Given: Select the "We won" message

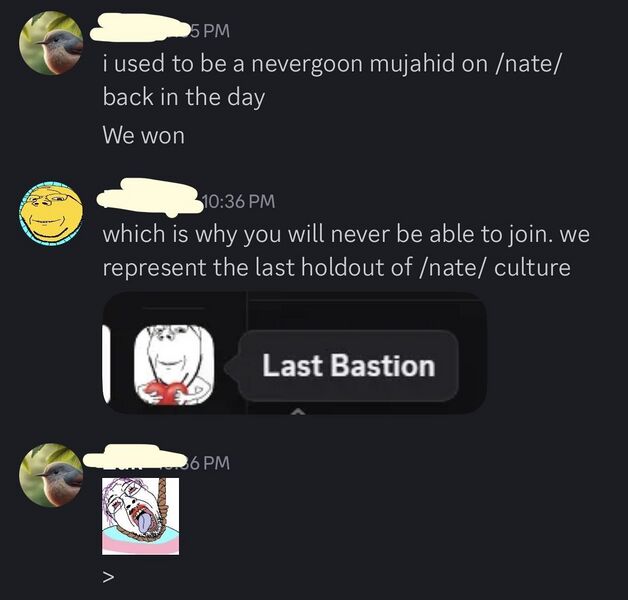Looking at the screenshot, I should click(143, 135).
